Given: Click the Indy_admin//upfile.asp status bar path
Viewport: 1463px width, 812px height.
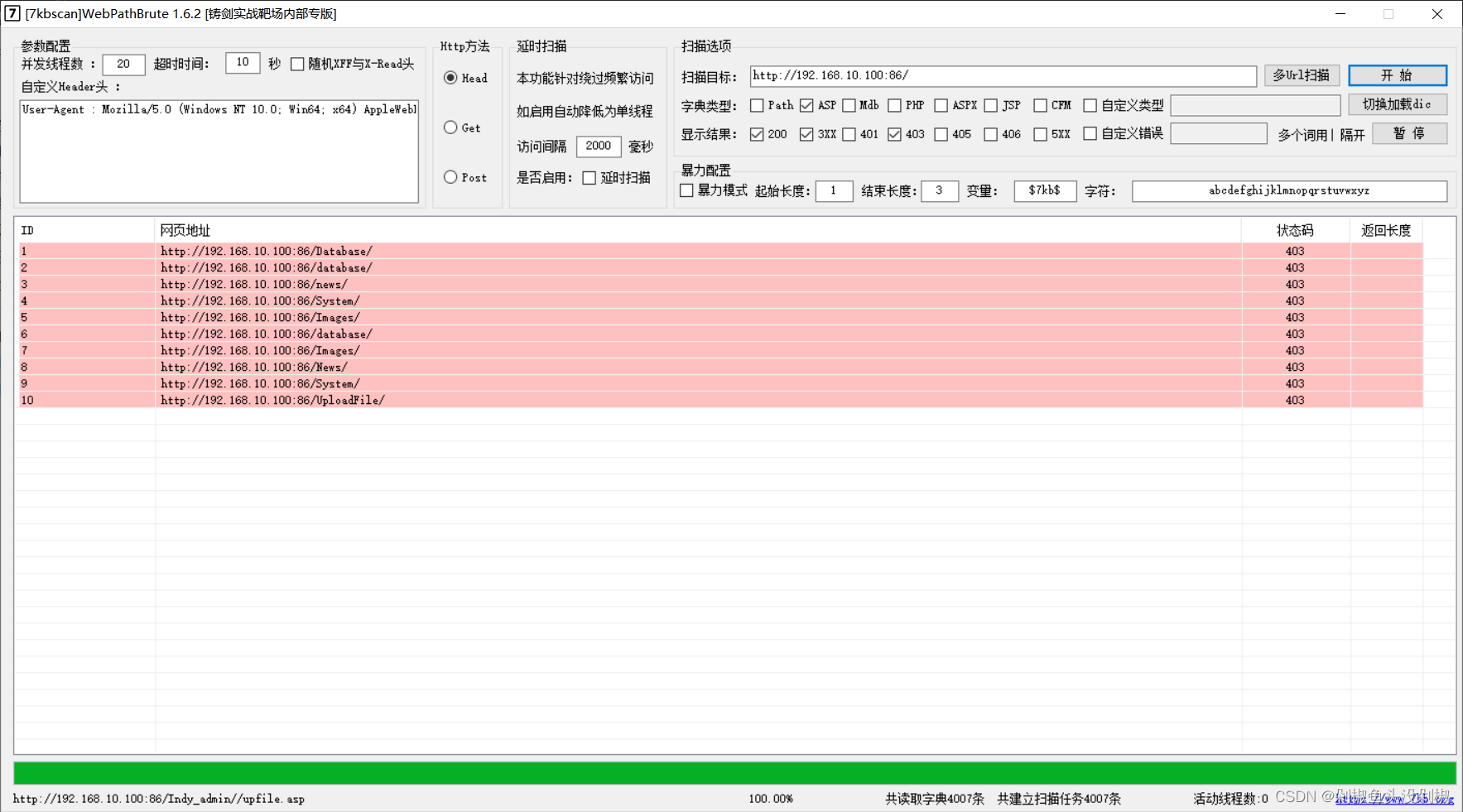Looking at the screenshot, I should [x=159, y=799].
